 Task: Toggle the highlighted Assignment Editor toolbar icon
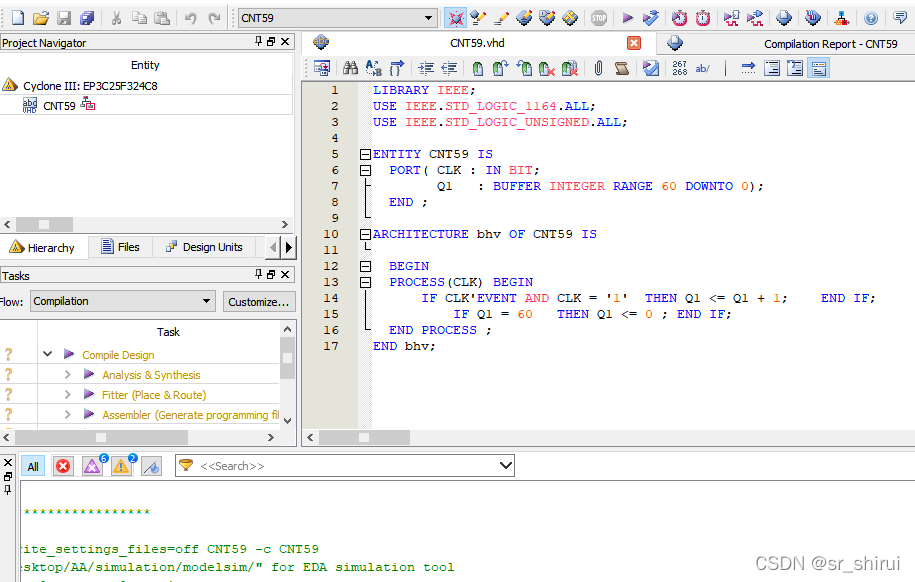pyautogui.click(x=455, y=18)
